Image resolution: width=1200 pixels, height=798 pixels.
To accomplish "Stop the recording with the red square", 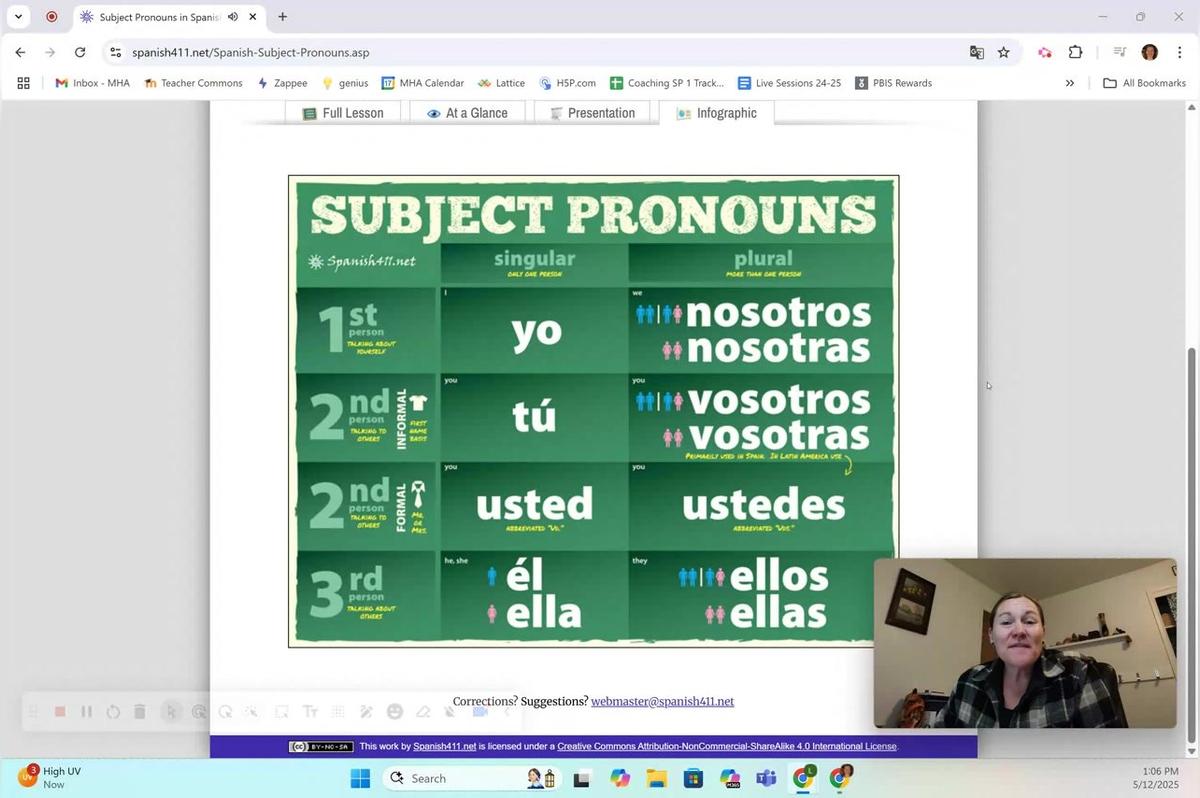I will [x=60, y=711].
